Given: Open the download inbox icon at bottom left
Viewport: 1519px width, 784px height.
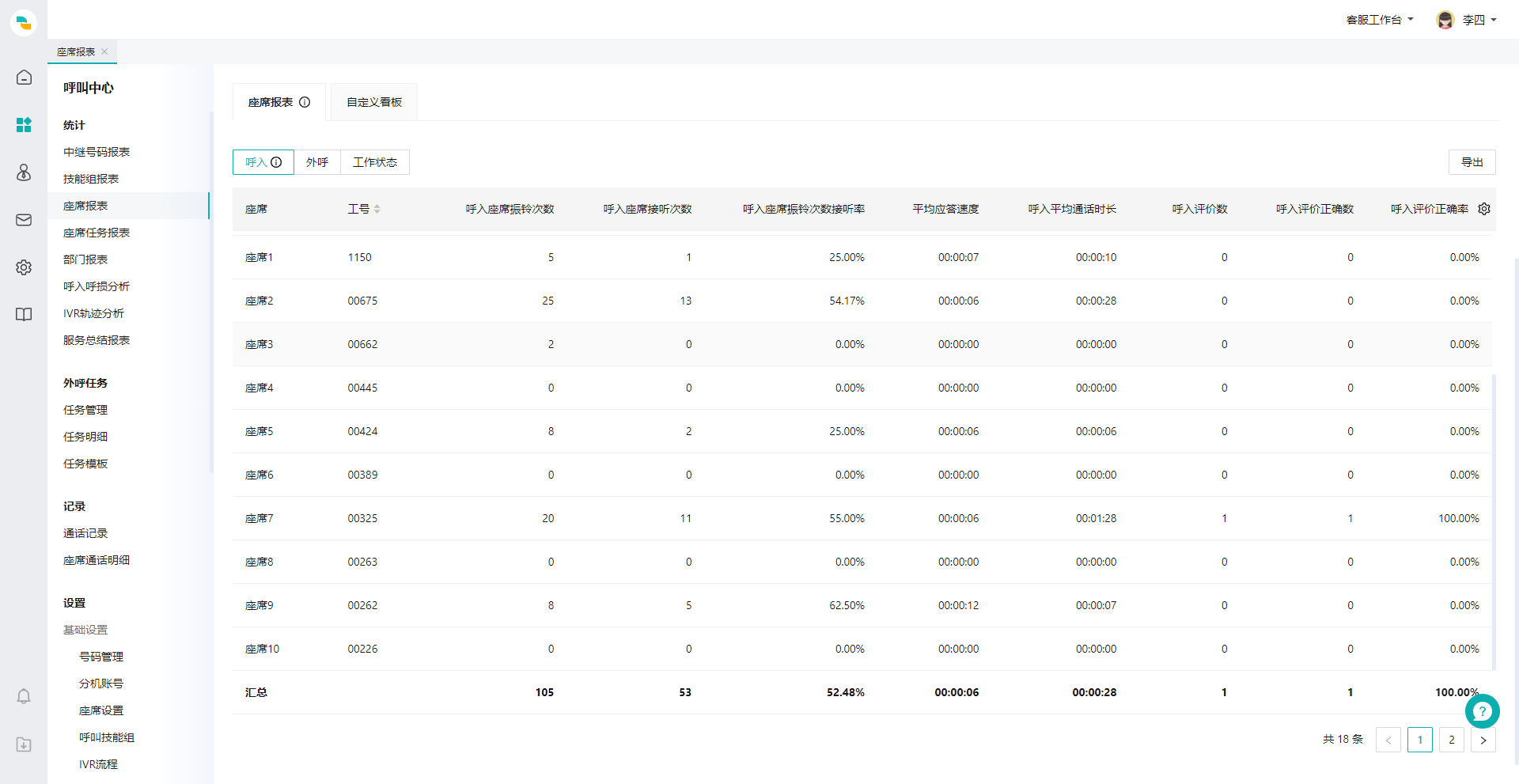Looking at the screenshot, I should pyautogui.click(x=24, y=744).
